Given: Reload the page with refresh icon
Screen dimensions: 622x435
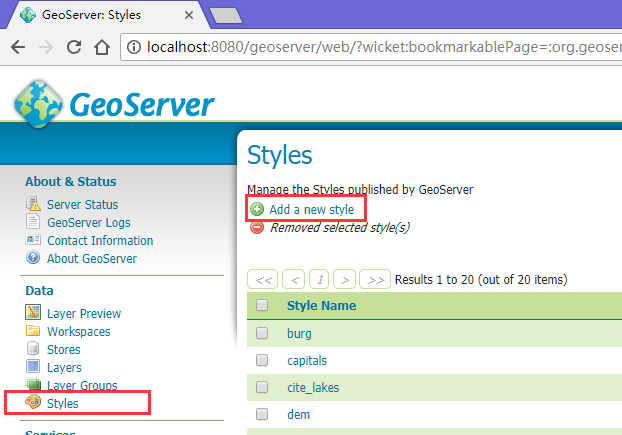Looking at the screenshot, I should pos(74,47).
